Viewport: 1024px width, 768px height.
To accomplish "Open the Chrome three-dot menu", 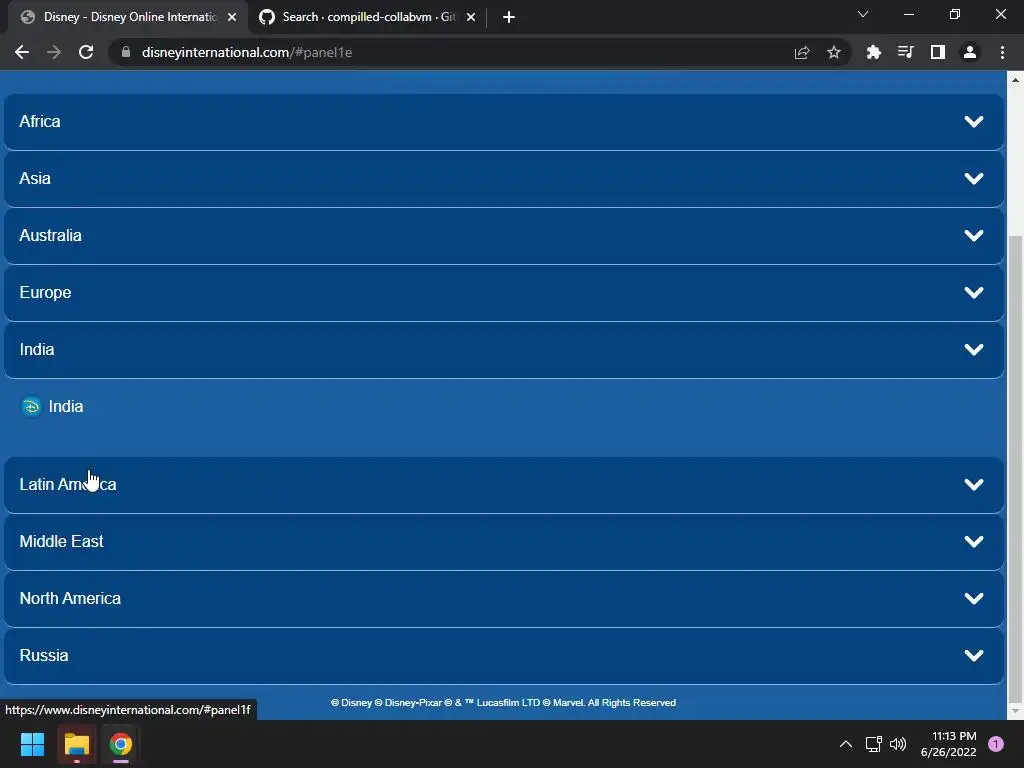I will pos(1002,52).
